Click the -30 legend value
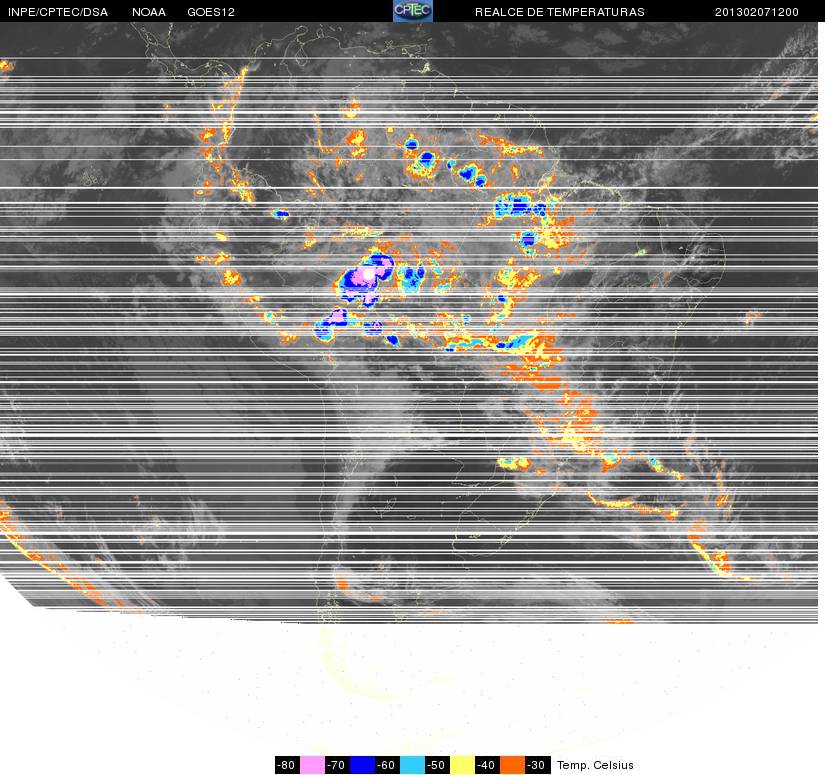Viewport: 825px width, 775px height. click(537, 765)
